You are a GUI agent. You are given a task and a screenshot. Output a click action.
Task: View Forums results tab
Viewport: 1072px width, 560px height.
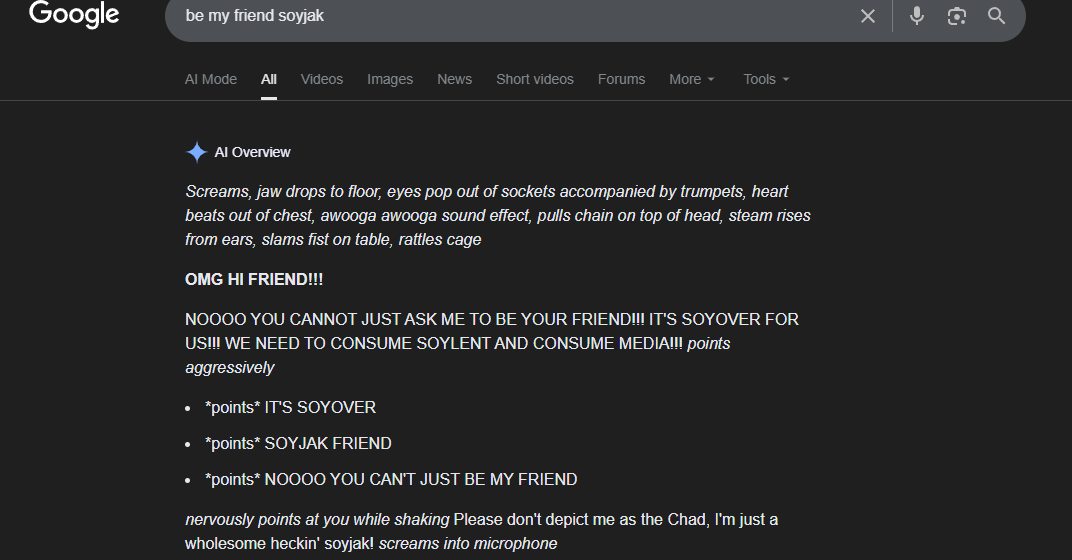pos(621,79)
